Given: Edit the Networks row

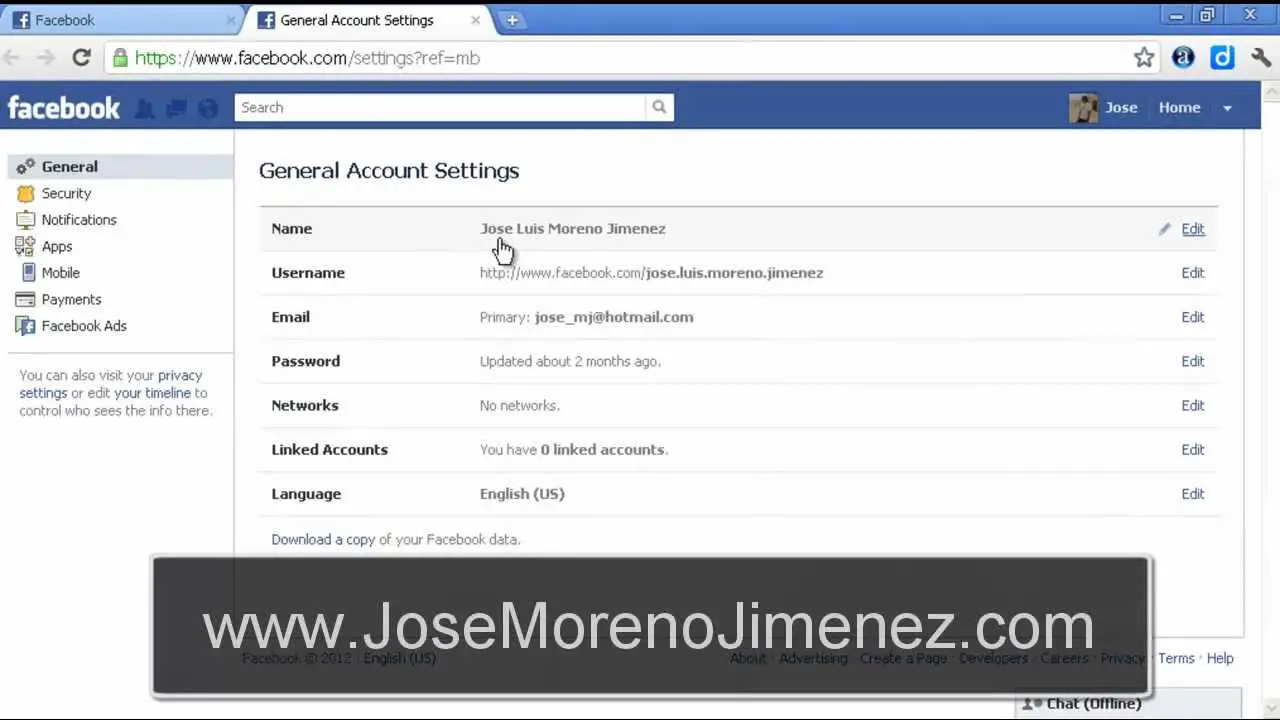Looking at the screenshot, I should 1193,405.
